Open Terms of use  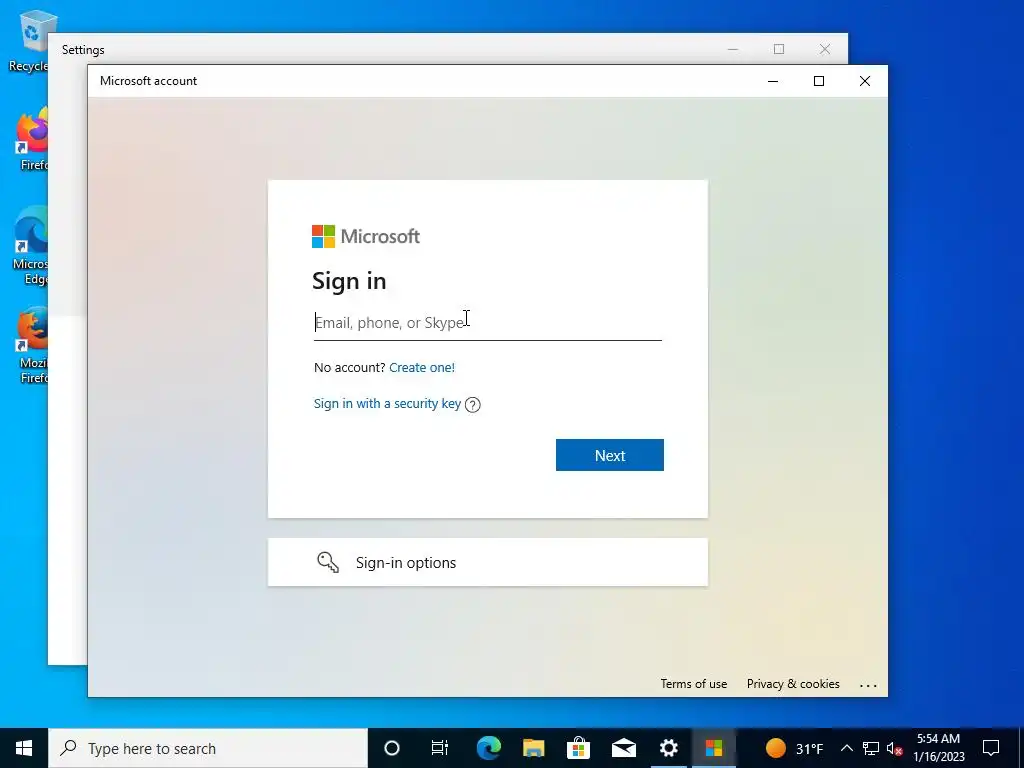[x=694, y=684]
